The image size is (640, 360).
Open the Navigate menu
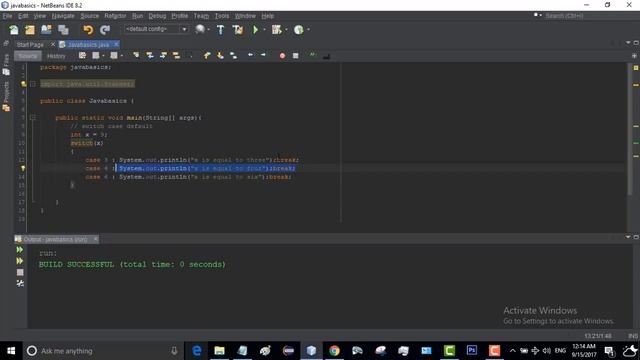(x=63, y=16)
